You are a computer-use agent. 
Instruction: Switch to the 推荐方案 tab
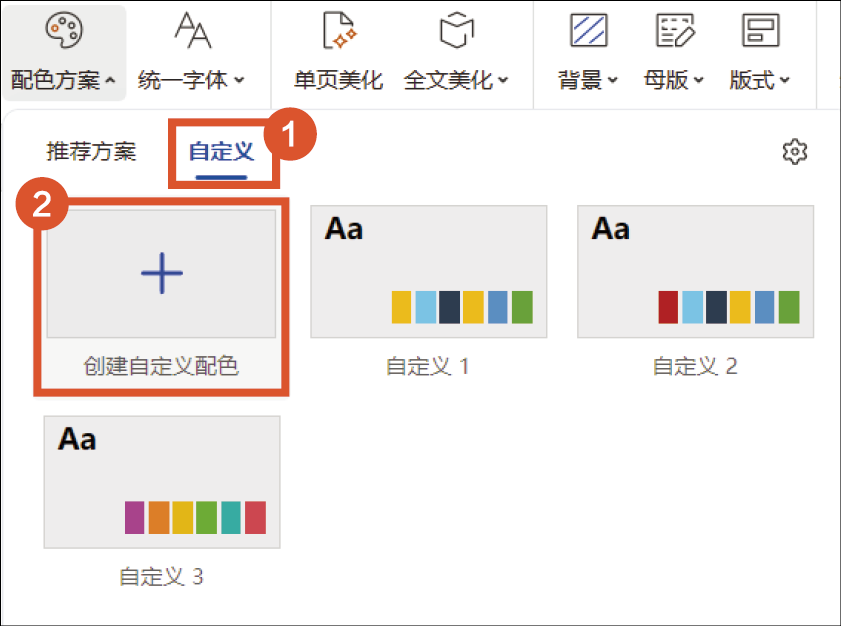click(91, 152)
